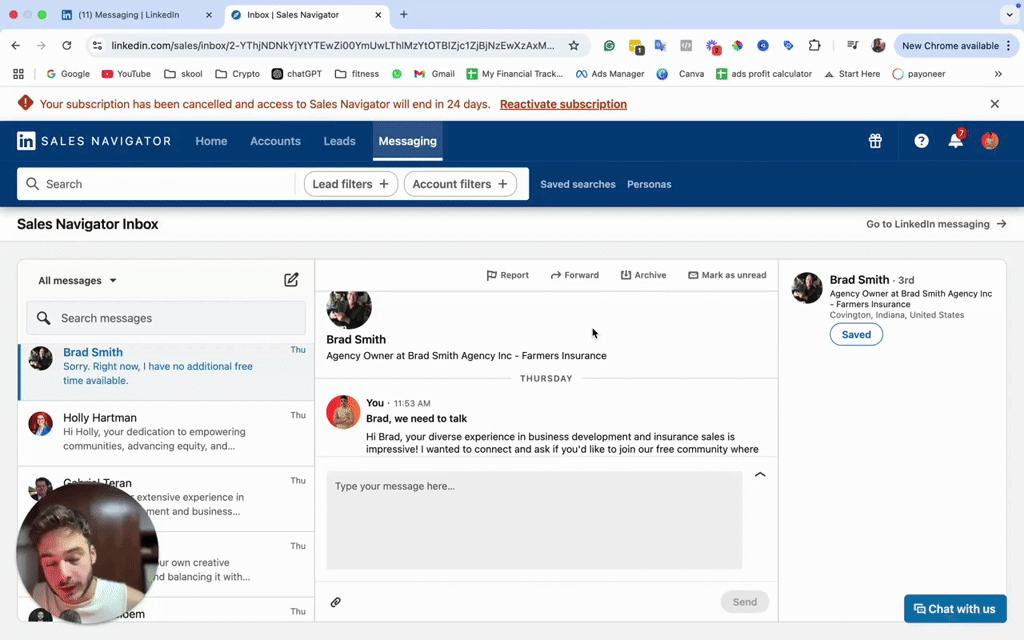
Task: Open the compose new message pencil icon
Action: point(291,280)
